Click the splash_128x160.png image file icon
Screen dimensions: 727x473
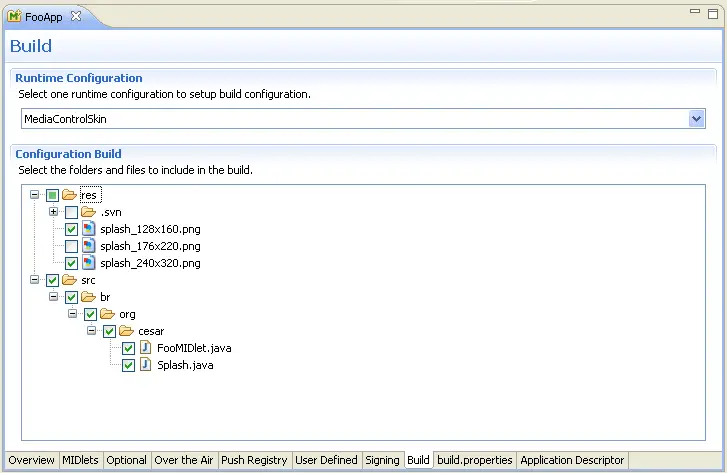tap(88, 229)
